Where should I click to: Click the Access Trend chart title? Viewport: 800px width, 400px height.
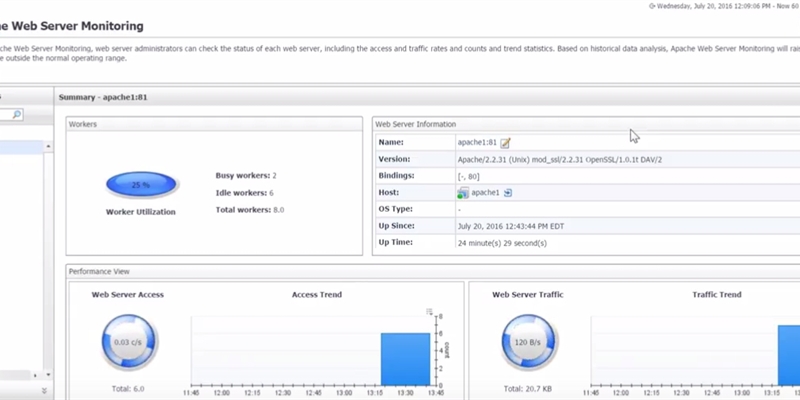click(x=317, y=294)
